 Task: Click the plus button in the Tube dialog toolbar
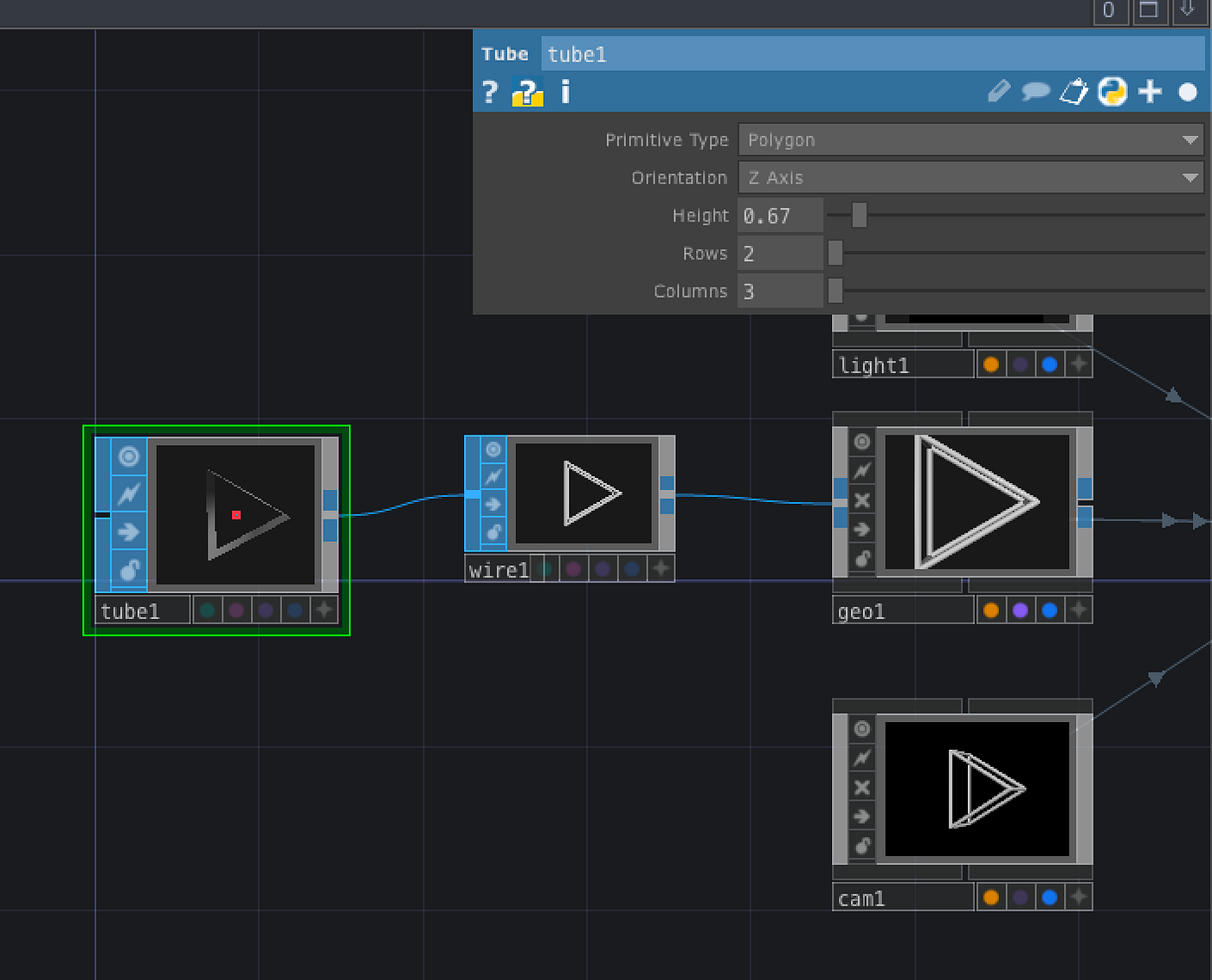pos(1150,91)
